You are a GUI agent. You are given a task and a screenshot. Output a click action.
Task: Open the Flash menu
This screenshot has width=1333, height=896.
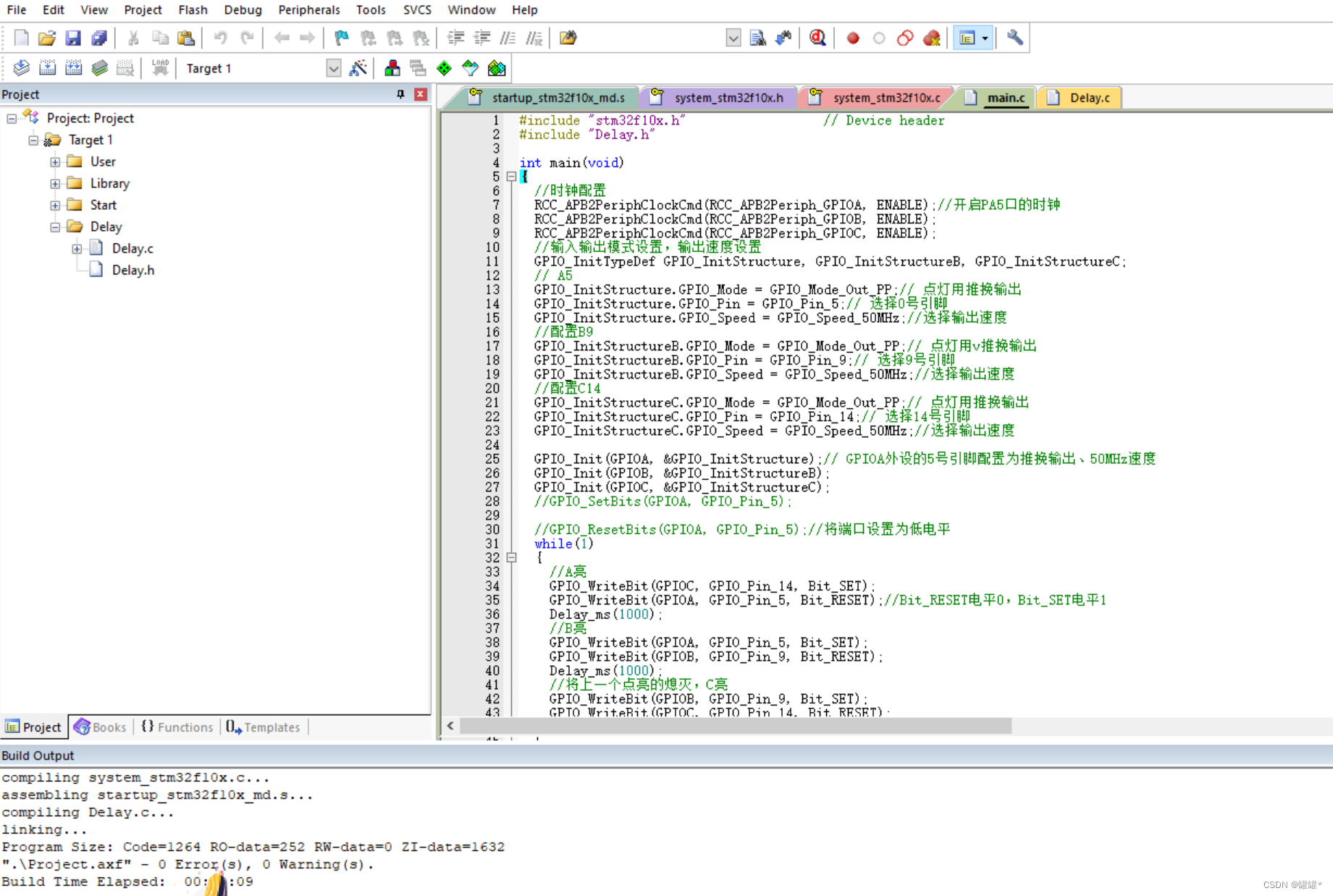pyautogui.click(x=193, y=10)
